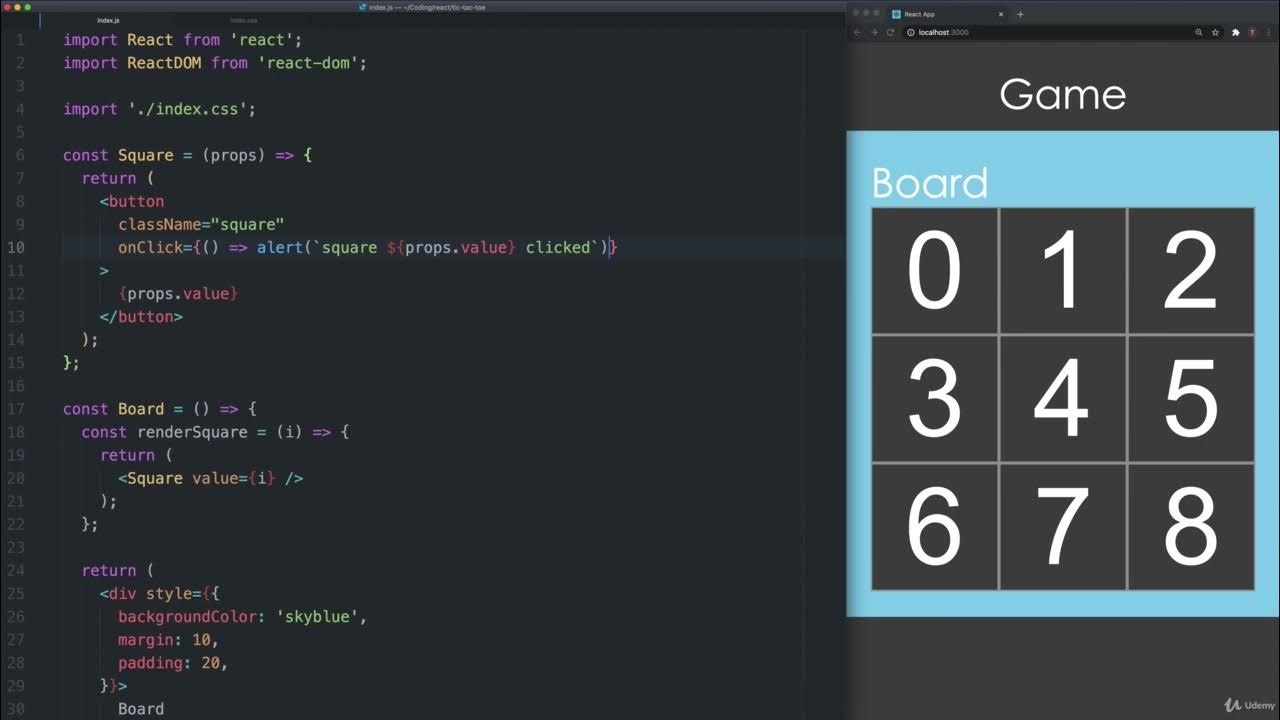This screenshot has width=1280, height=720.
Task: Open the browser three-dot menu
Action: pos(1267,32)
